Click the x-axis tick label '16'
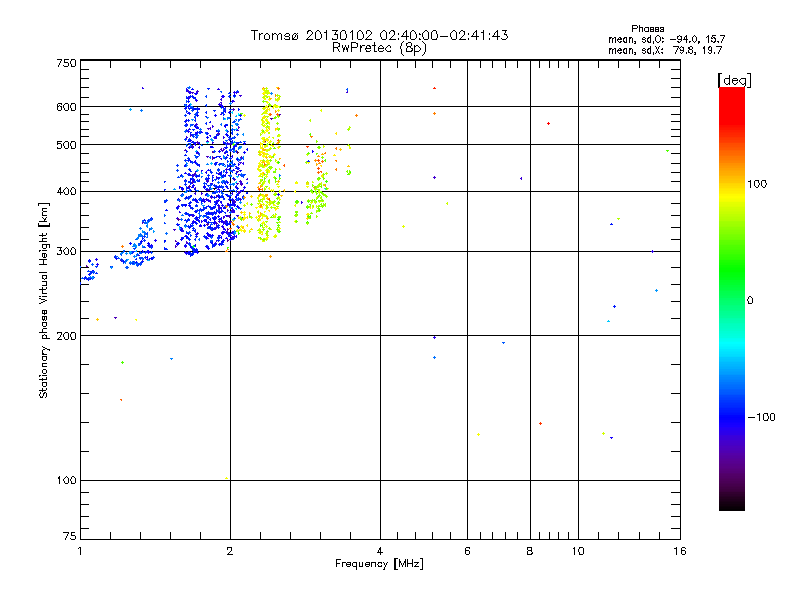Image resolution: width=800 pixels, height=600 pixels. click(x=680, y=551)
